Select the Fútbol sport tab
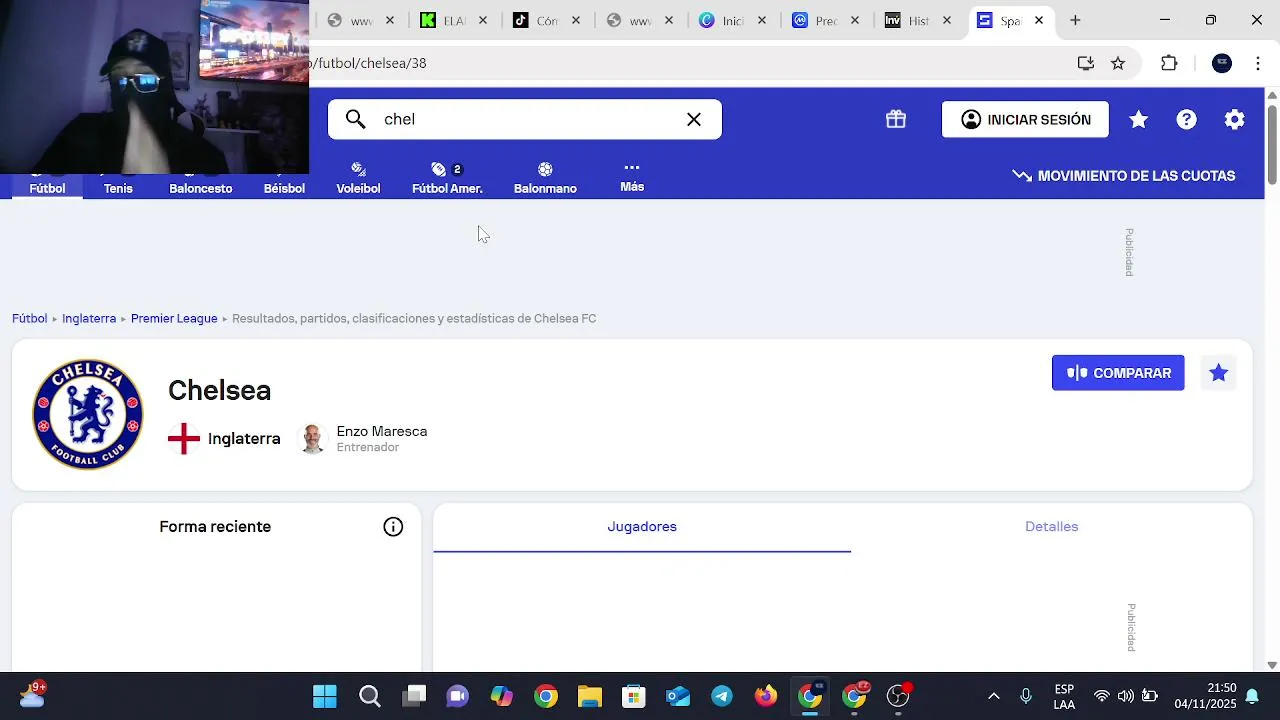 tap(47, 187)
